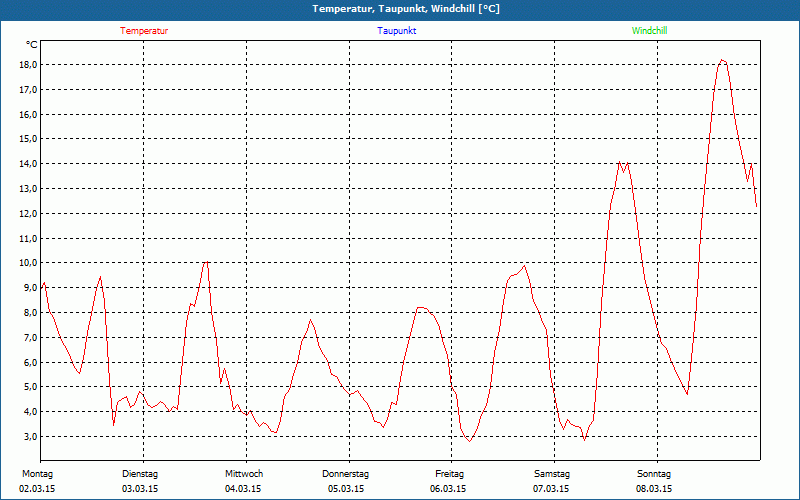This screenshot has height=500, width=800.
Task: Click the red Temperatur legend label
Action: coord(144,31)
